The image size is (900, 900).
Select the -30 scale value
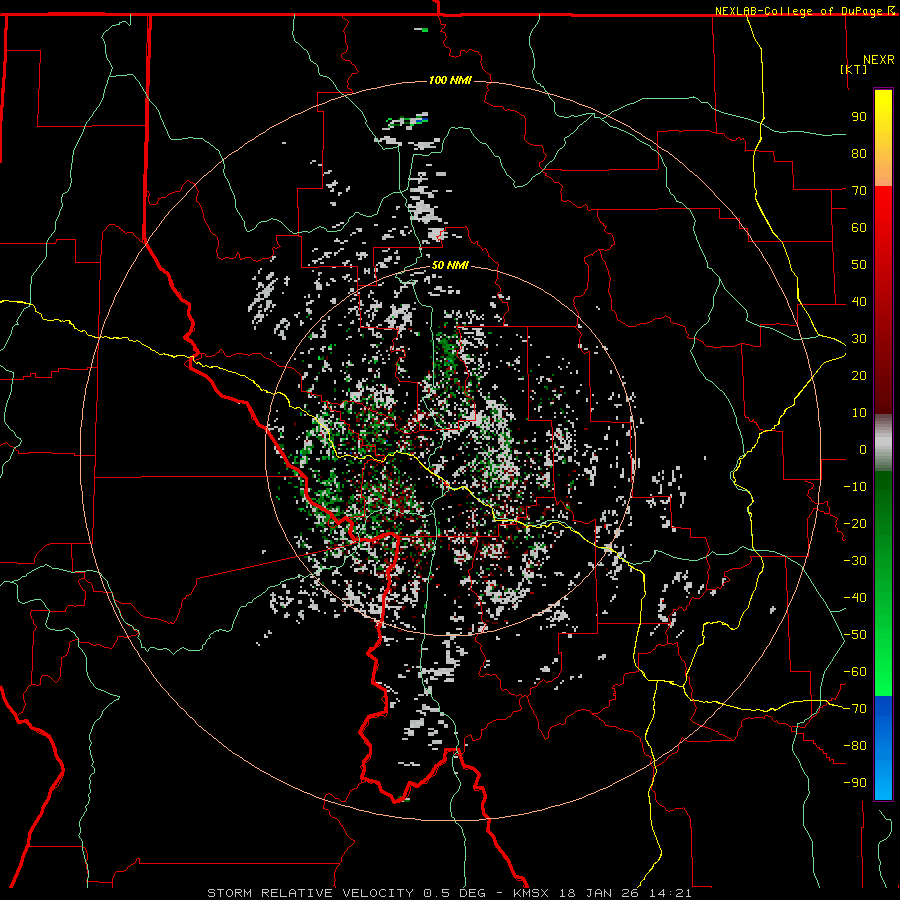[855, 561]
